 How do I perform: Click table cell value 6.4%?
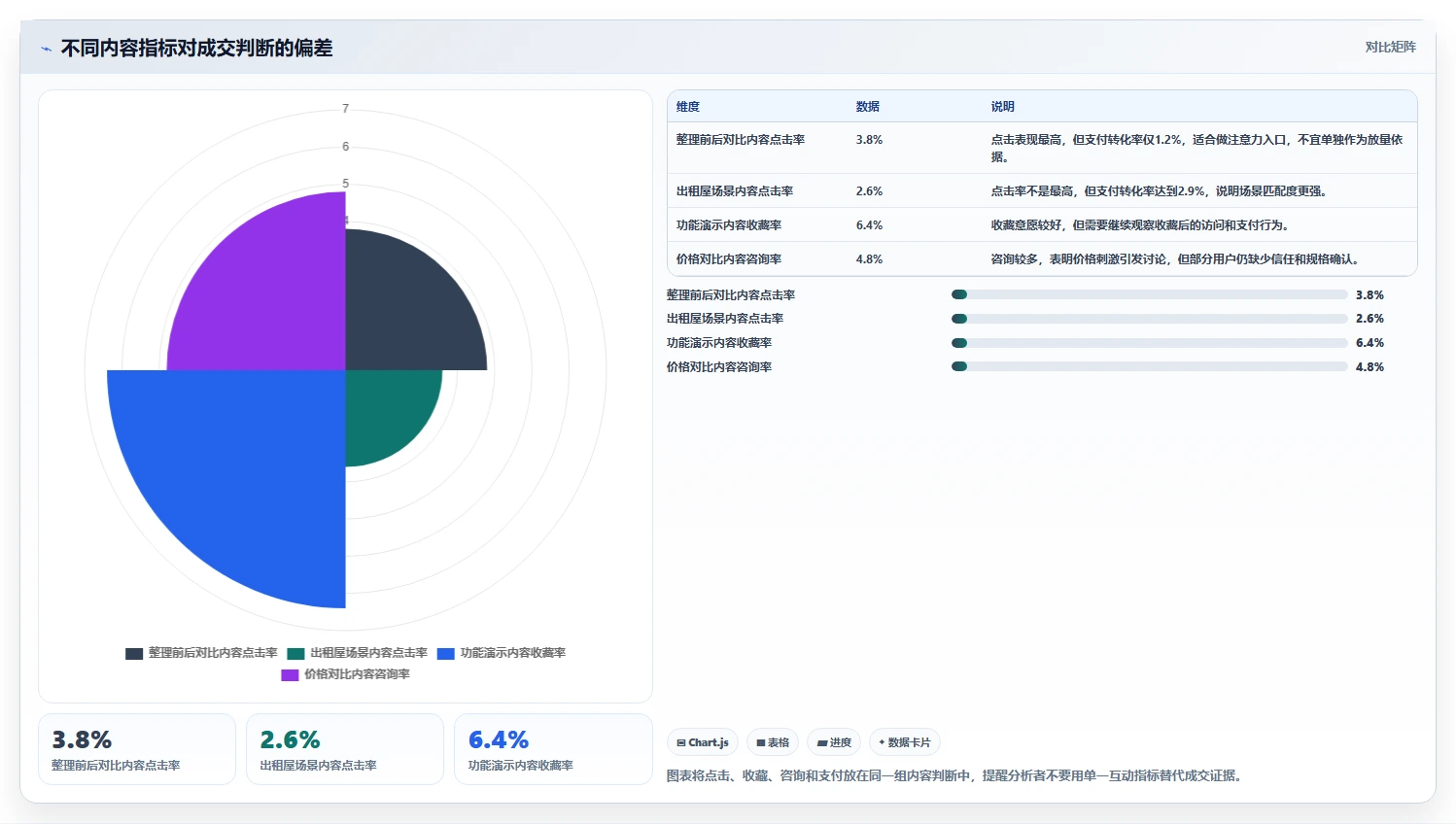(x=869, y=225)
